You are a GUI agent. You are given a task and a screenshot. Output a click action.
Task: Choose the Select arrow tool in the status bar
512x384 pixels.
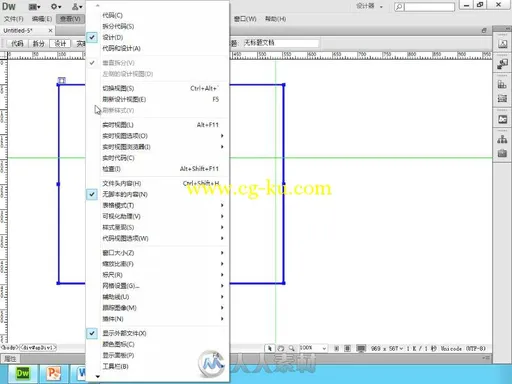tap(270, 348)
